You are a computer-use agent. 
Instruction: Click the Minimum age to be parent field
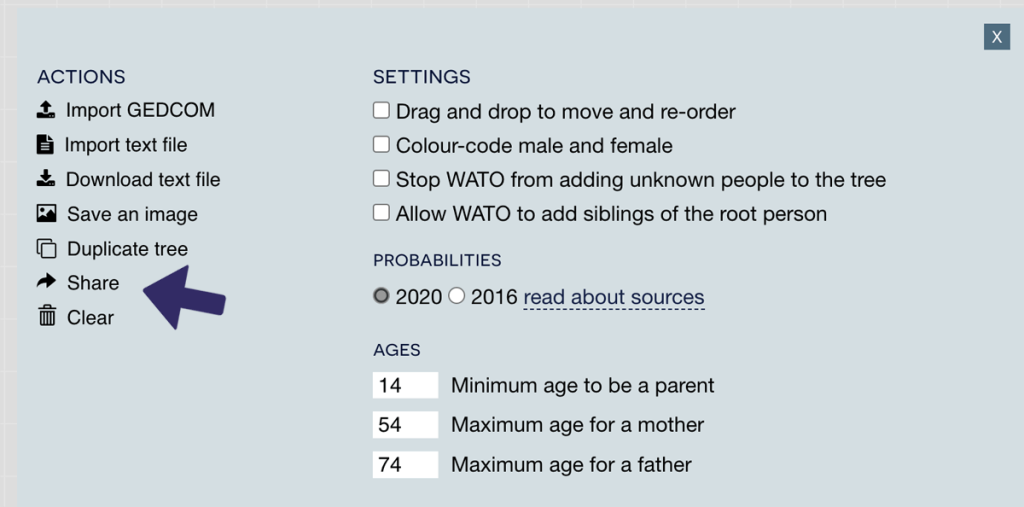pos(405,385)
